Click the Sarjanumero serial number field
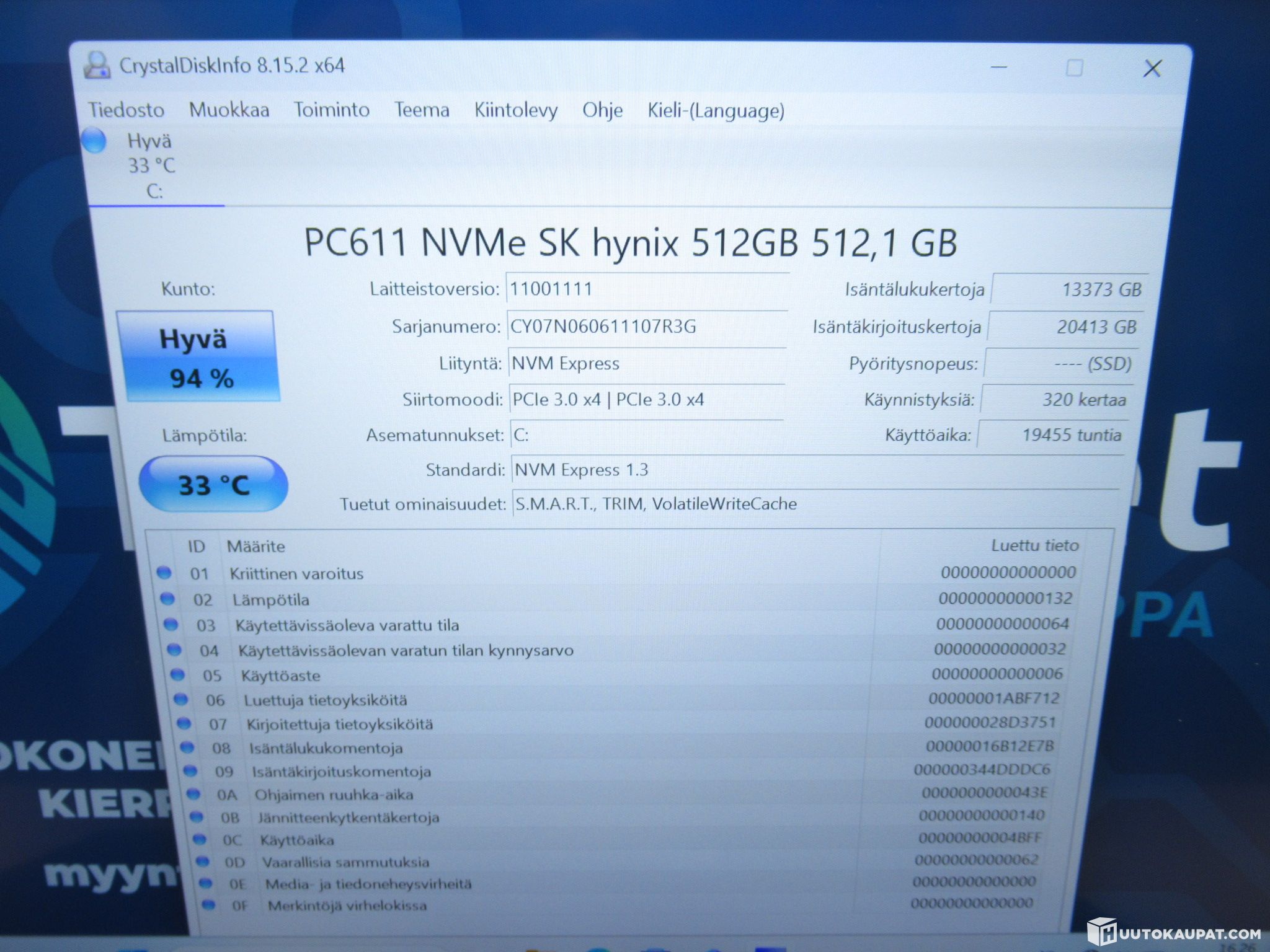This screenshot has width=1270, height=952. click(x=647, y=326)
